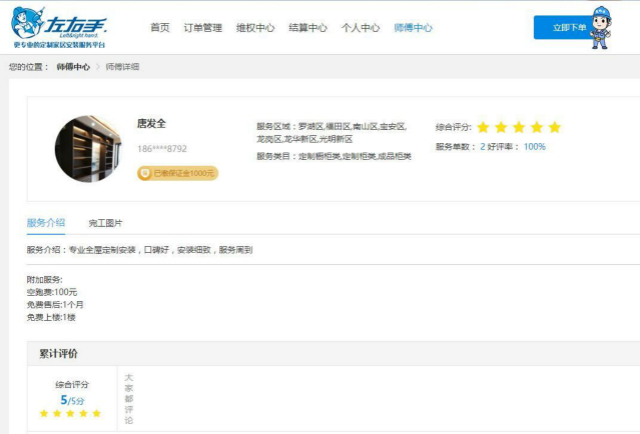Open 个人中心 in the top menu
This screenshot has height=434, width=640.
360,28
